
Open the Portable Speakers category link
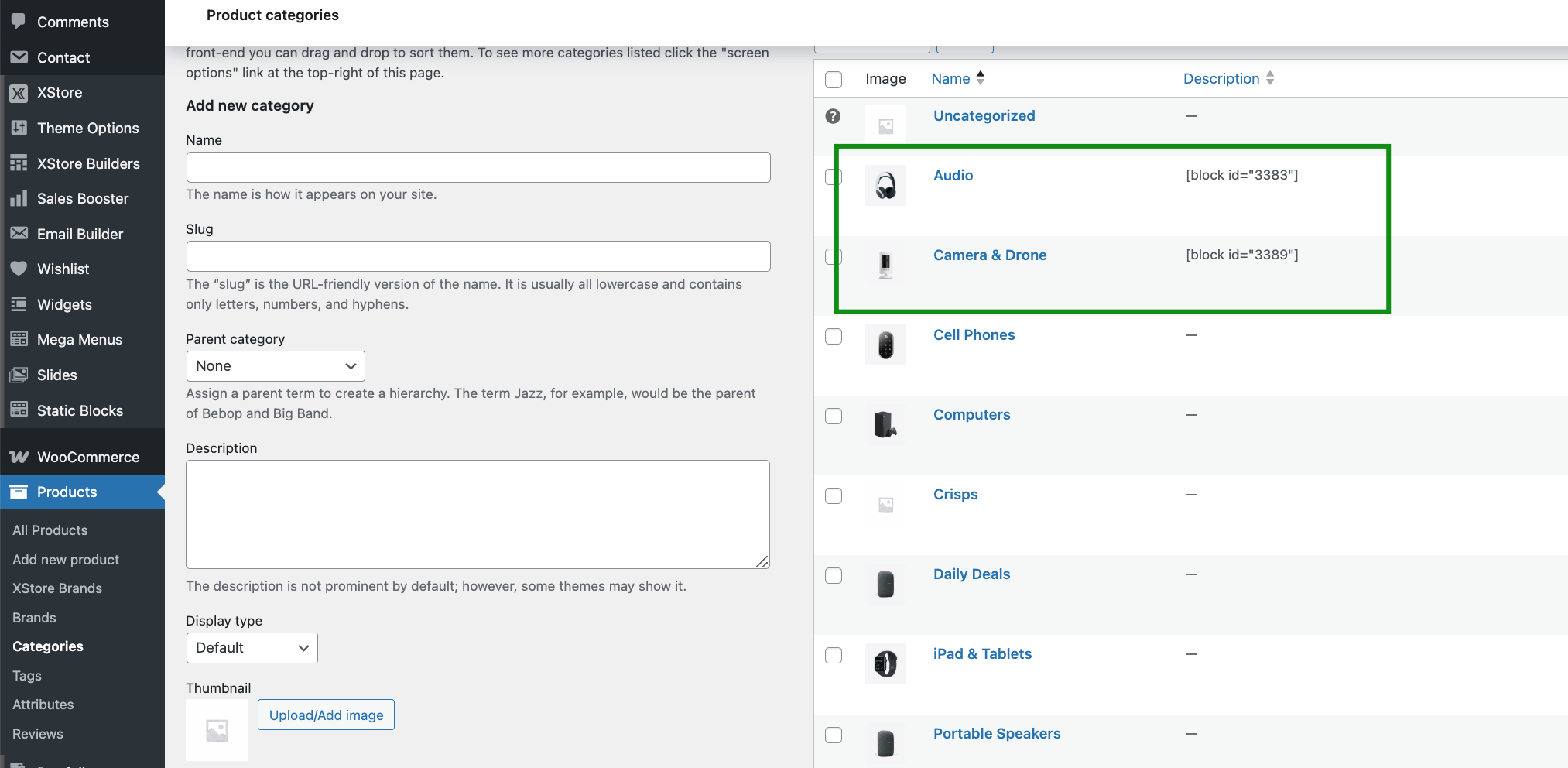997,733
